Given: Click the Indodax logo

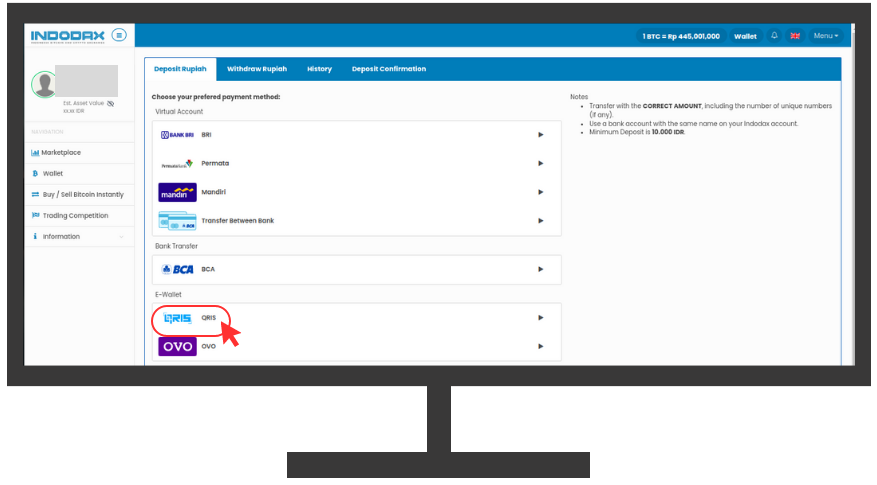Looking at the screenshot, I should point(67,36).
